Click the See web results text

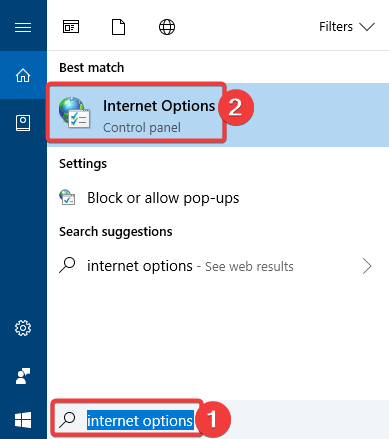(249, 267)
